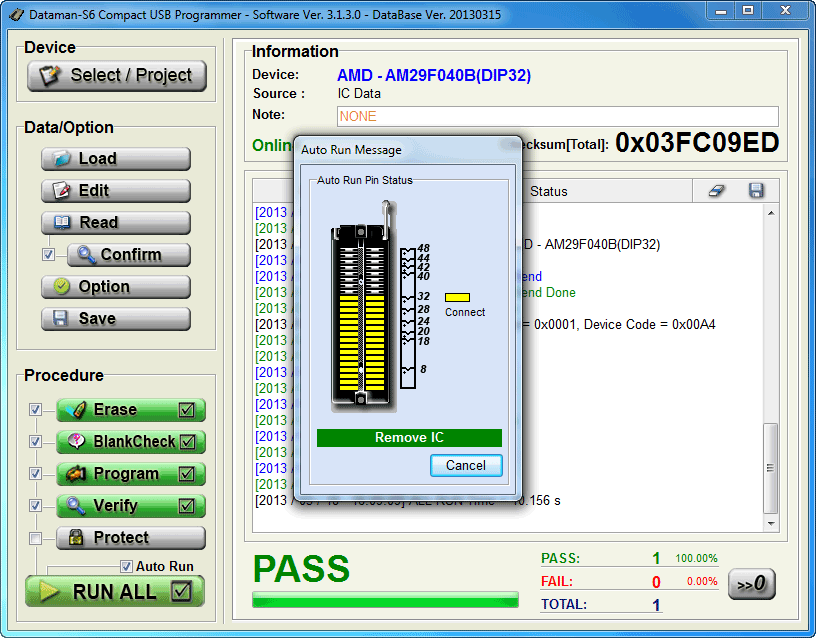Click the counter reset >>0 button

click(x=751, y=584)
